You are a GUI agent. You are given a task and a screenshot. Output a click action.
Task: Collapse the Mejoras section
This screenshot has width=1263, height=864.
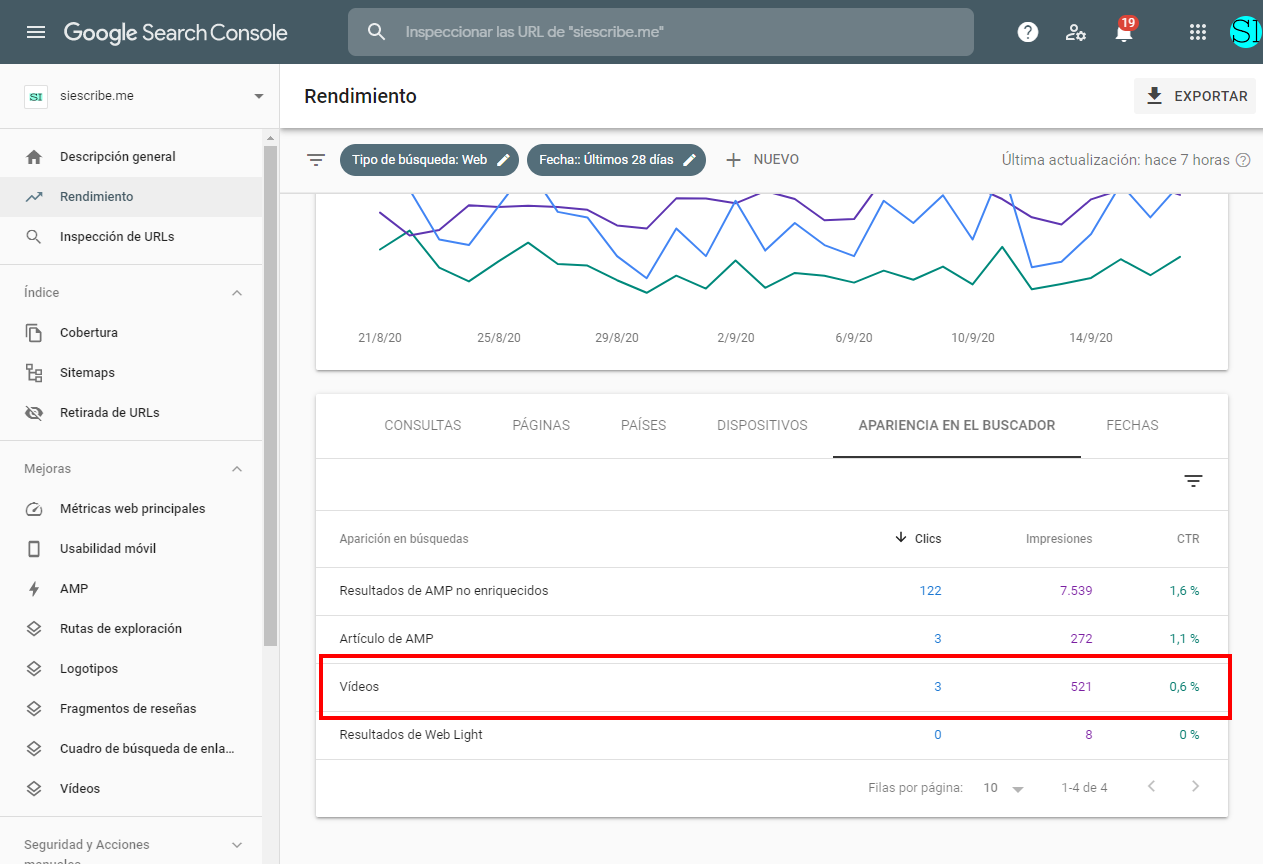[x=237, y=469]
